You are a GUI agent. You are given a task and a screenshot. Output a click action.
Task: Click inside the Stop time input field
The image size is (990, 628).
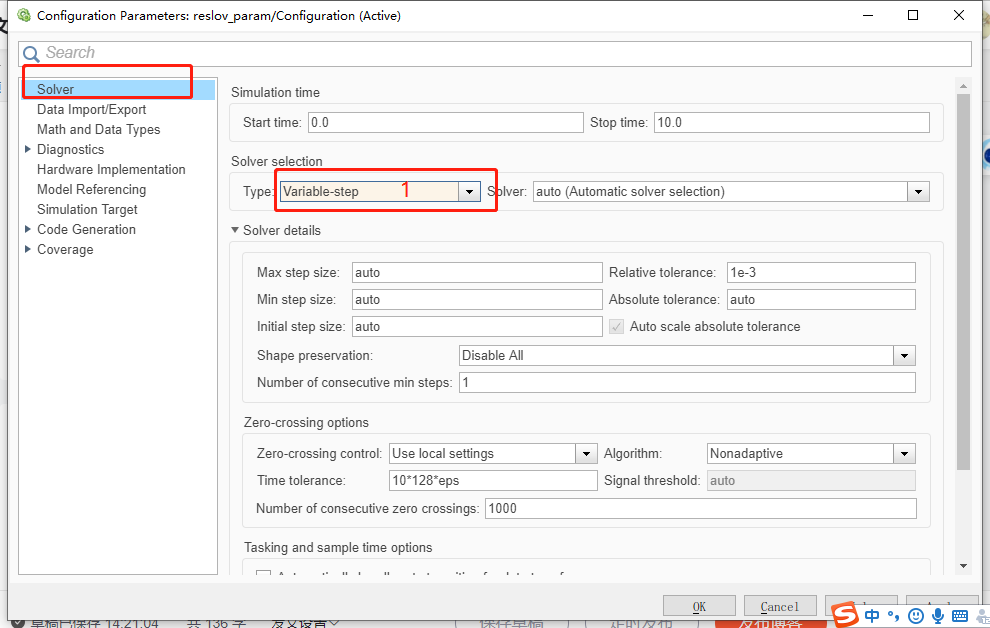click(790, 122)
